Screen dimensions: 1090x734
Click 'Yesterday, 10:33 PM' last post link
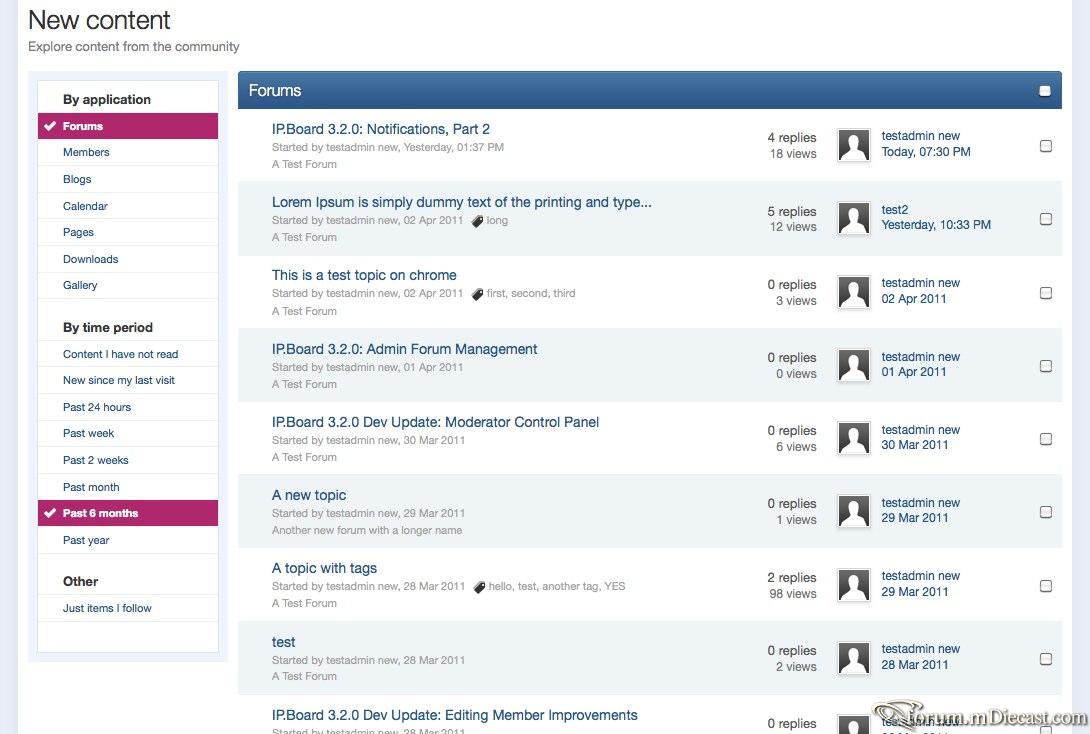(936, 225)
